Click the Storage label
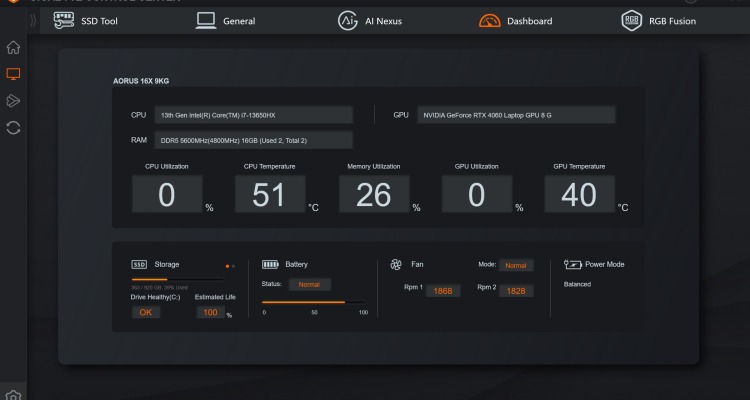 pyautogui.click(x=166, y=265)
